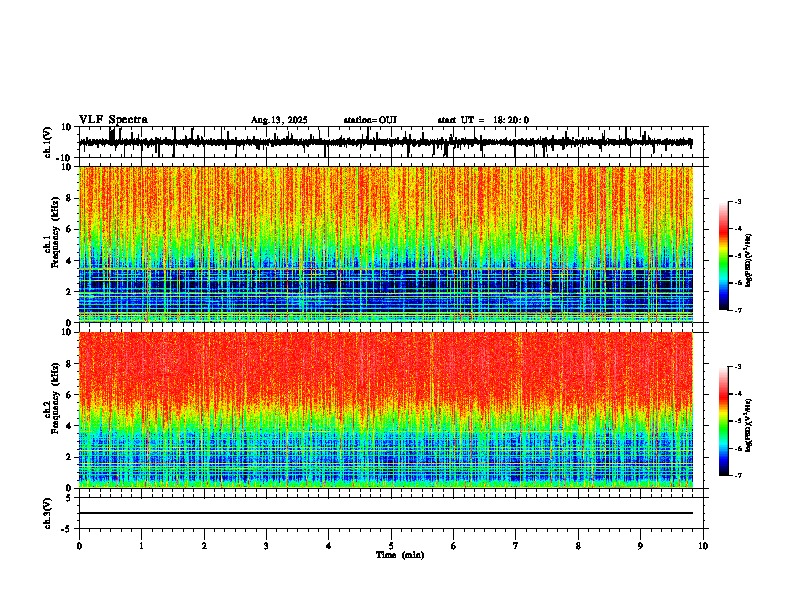Viewport: 792px width, 612px height.
Task: Click the 'Time (min)' axis label
Action: coord(400,555)
